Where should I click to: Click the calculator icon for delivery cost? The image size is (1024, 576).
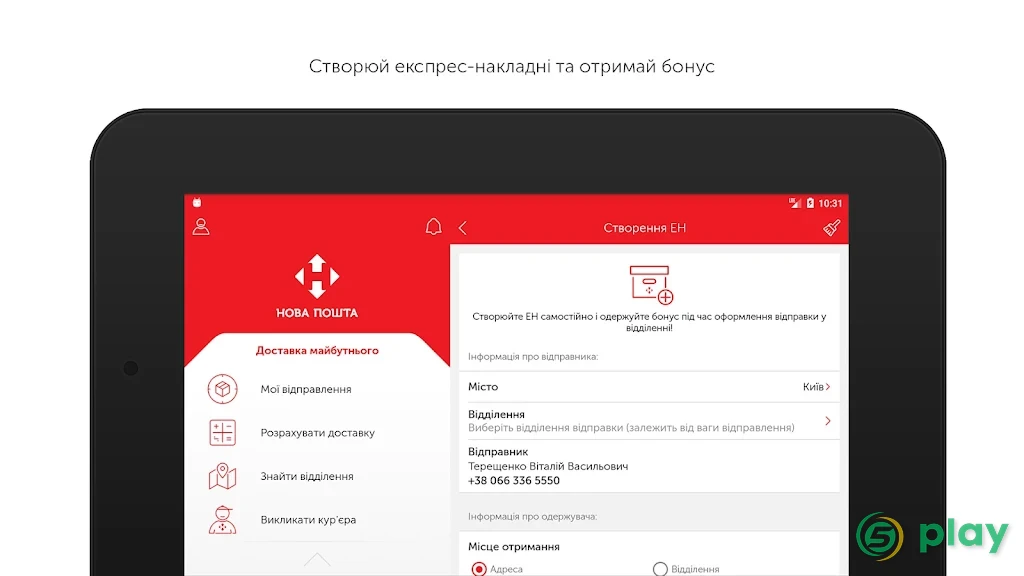click(x=222, y=432)
